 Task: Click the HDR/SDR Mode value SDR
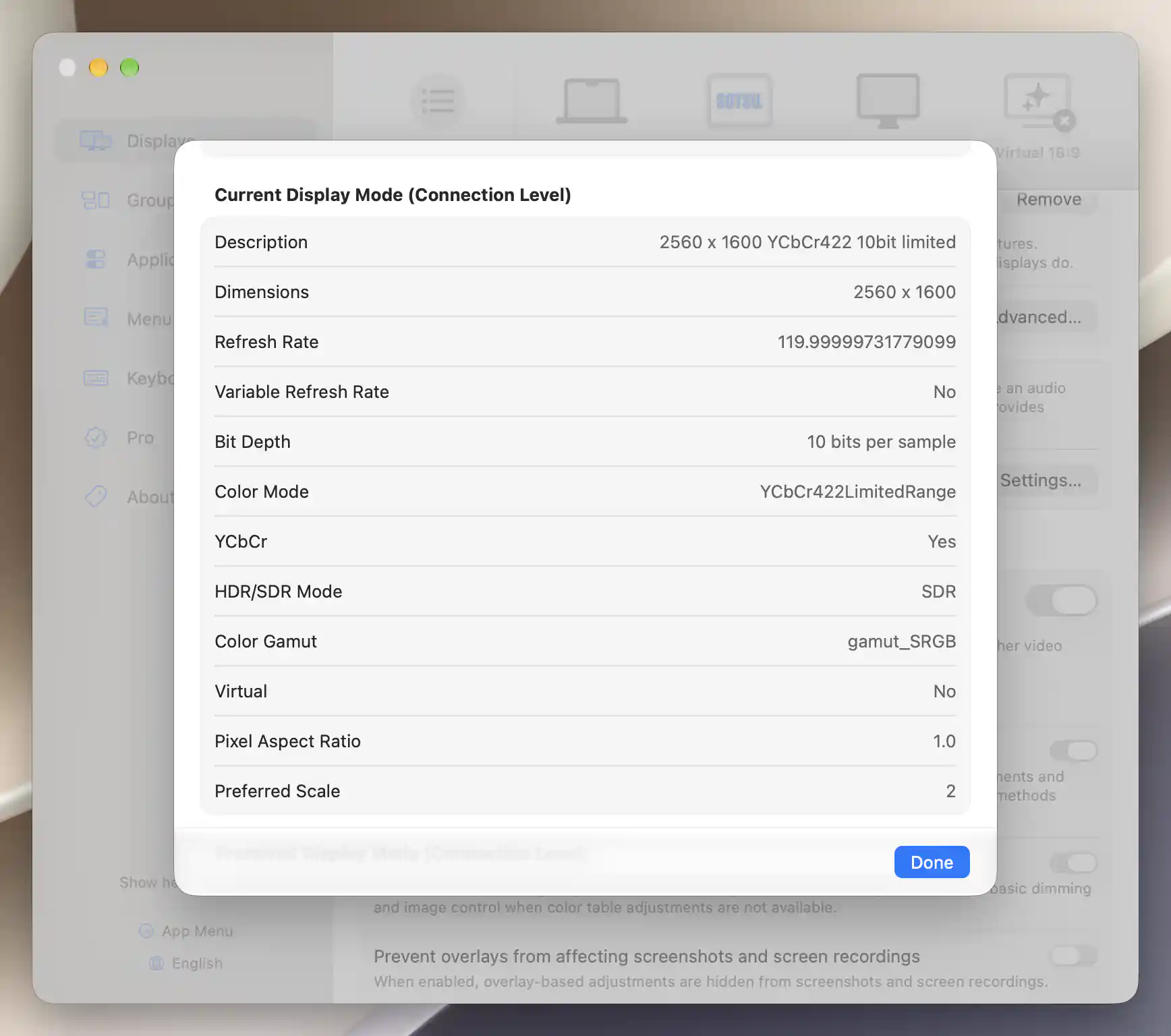(938, 592)
